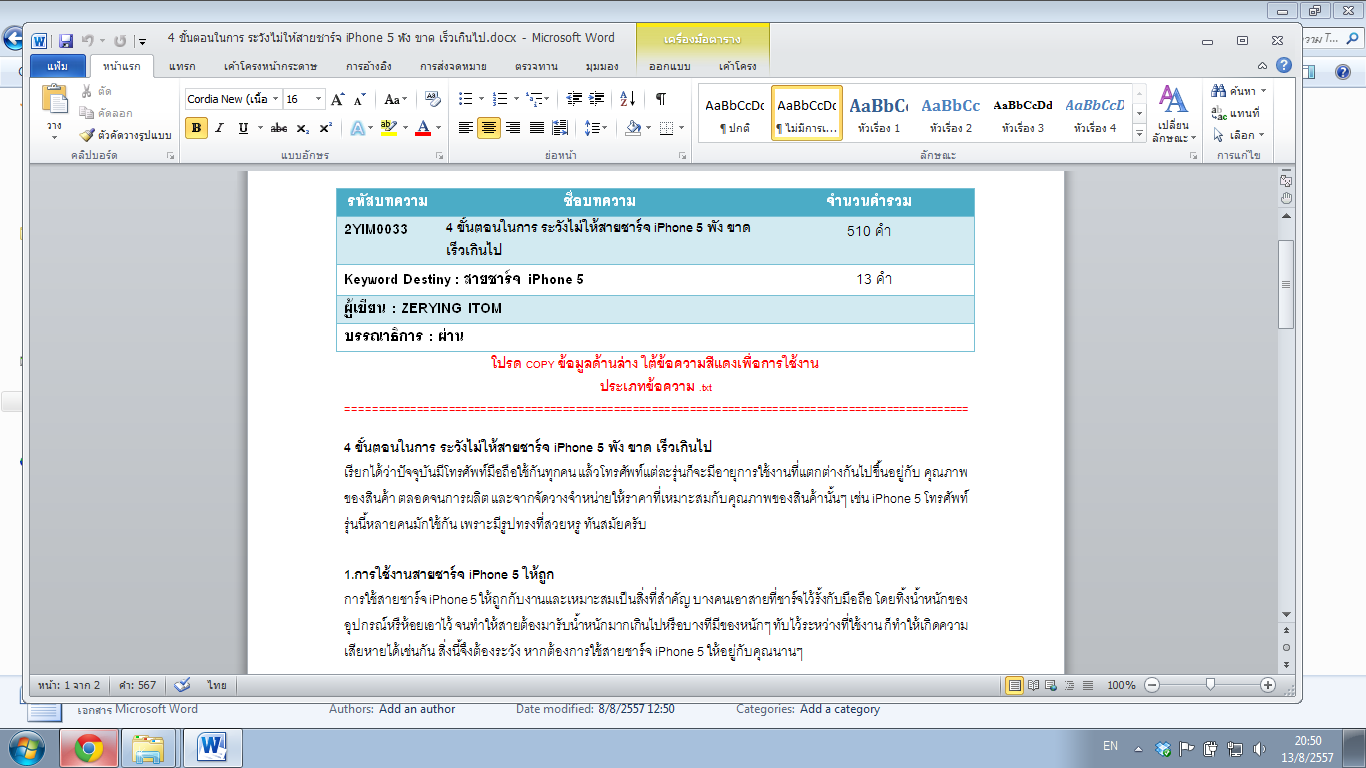The width and height of the screenshot is (1366, 768).
Task: Click the Shrink Font icon
Action: 360,99
